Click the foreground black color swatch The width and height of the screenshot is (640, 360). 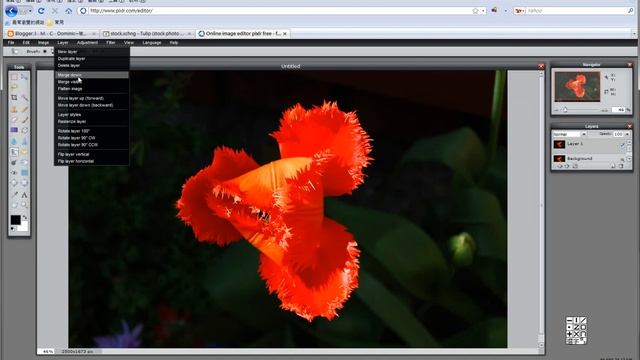15,220
